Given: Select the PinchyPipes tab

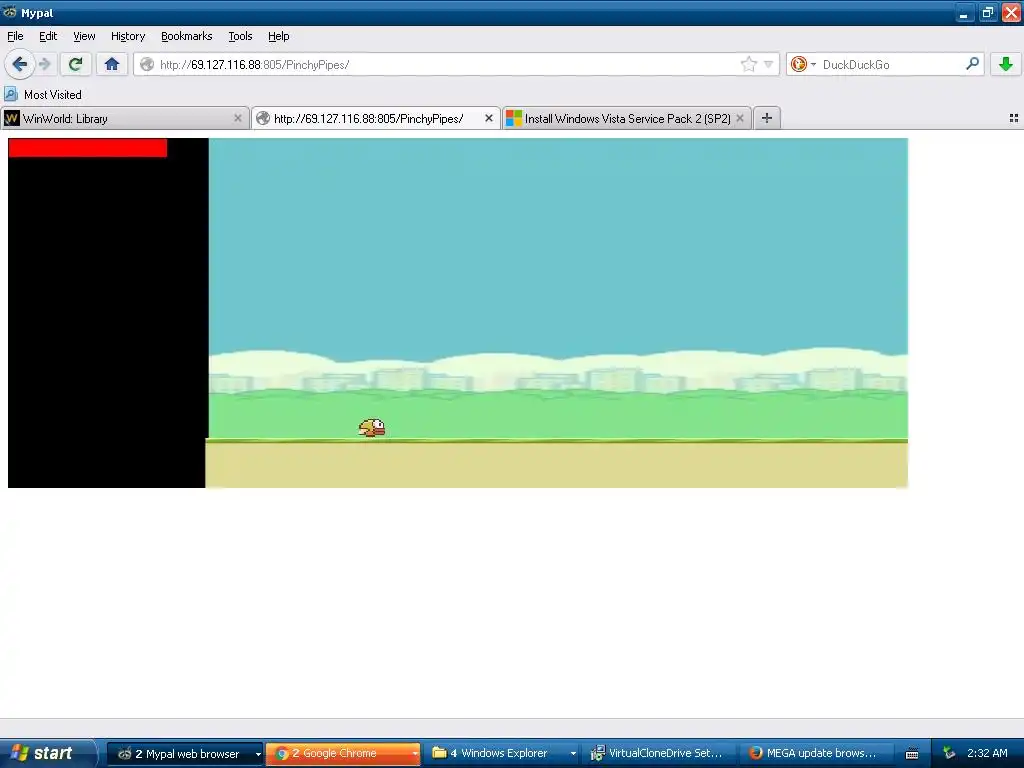Looking at the screenshot, I should 376,118.
